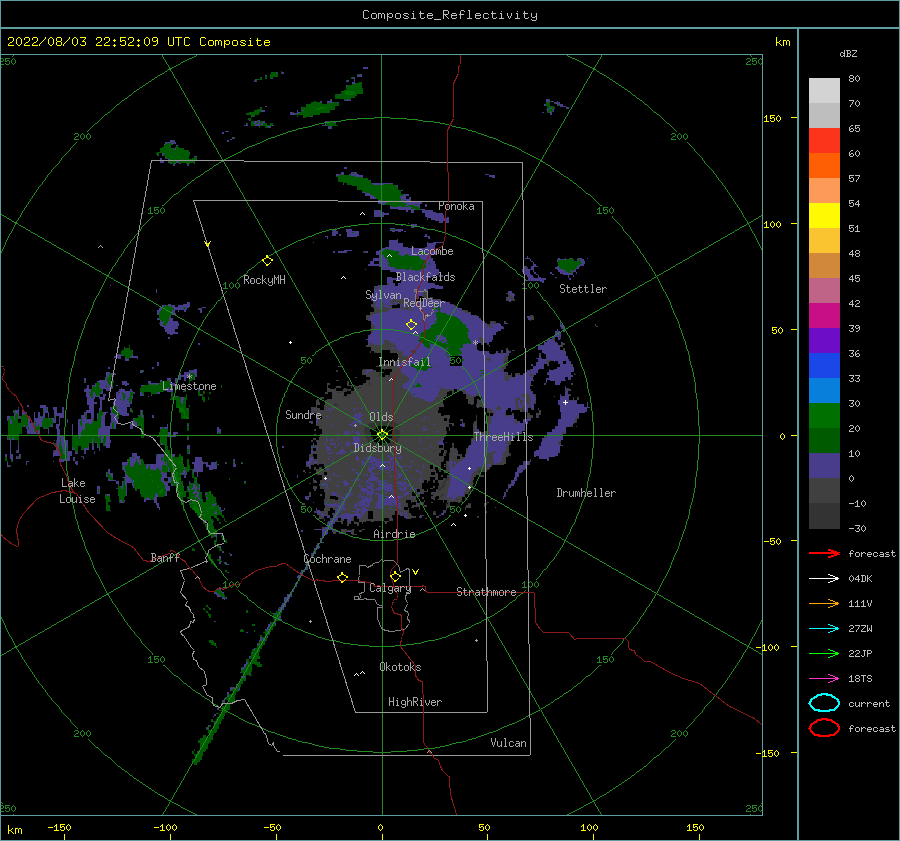Image resolution: width=900 pixels, height=841 pixels.
Task: Click the Banff label
Action: coord(165,557)
